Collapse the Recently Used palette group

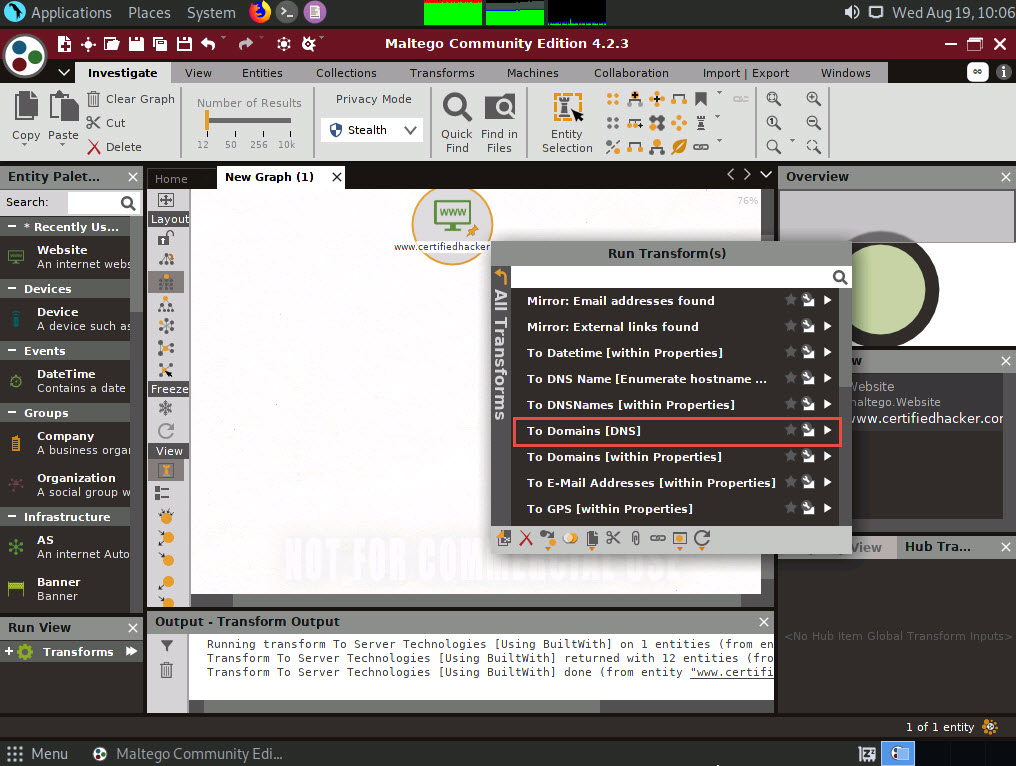point(12,227)
